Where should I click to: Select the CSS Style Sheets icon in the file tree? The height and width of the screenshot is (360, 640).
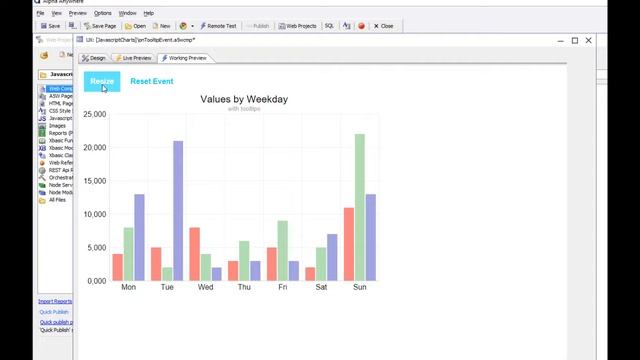coord(42,111)
